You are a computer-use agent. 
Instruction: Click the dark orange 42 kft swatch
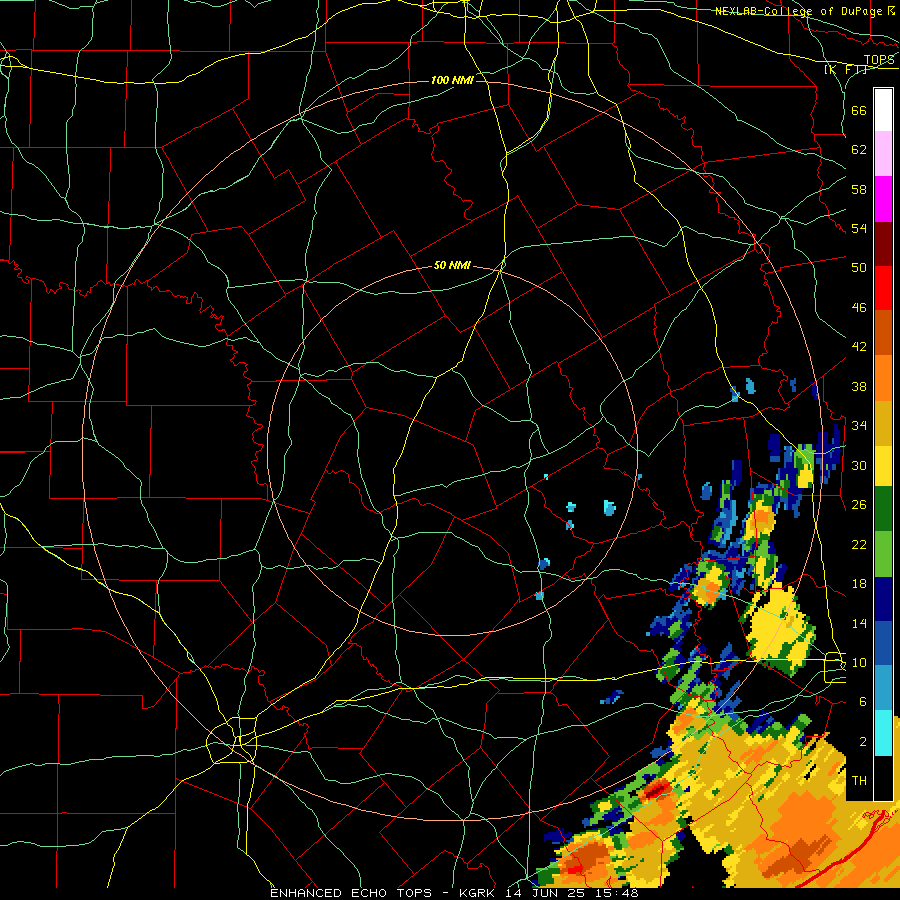(x=883, y=333)
